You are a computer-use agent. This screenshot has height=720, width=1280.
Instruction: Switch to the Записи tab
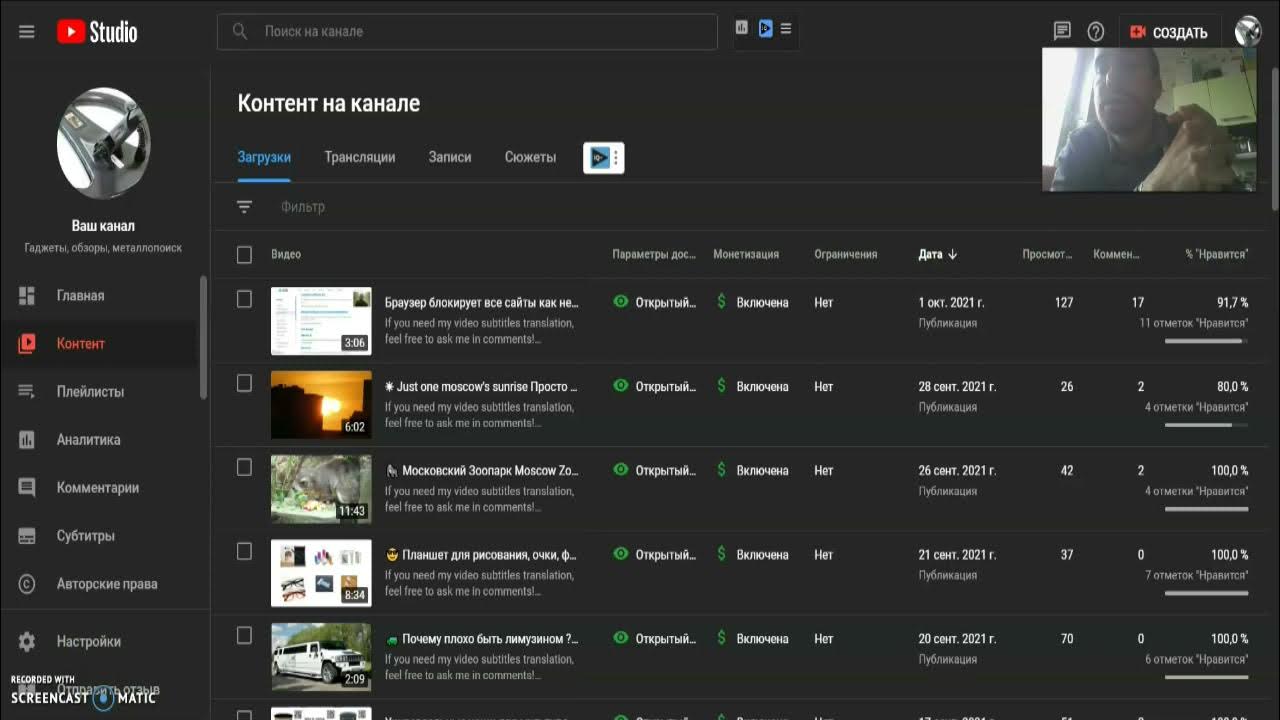(450, 157)
